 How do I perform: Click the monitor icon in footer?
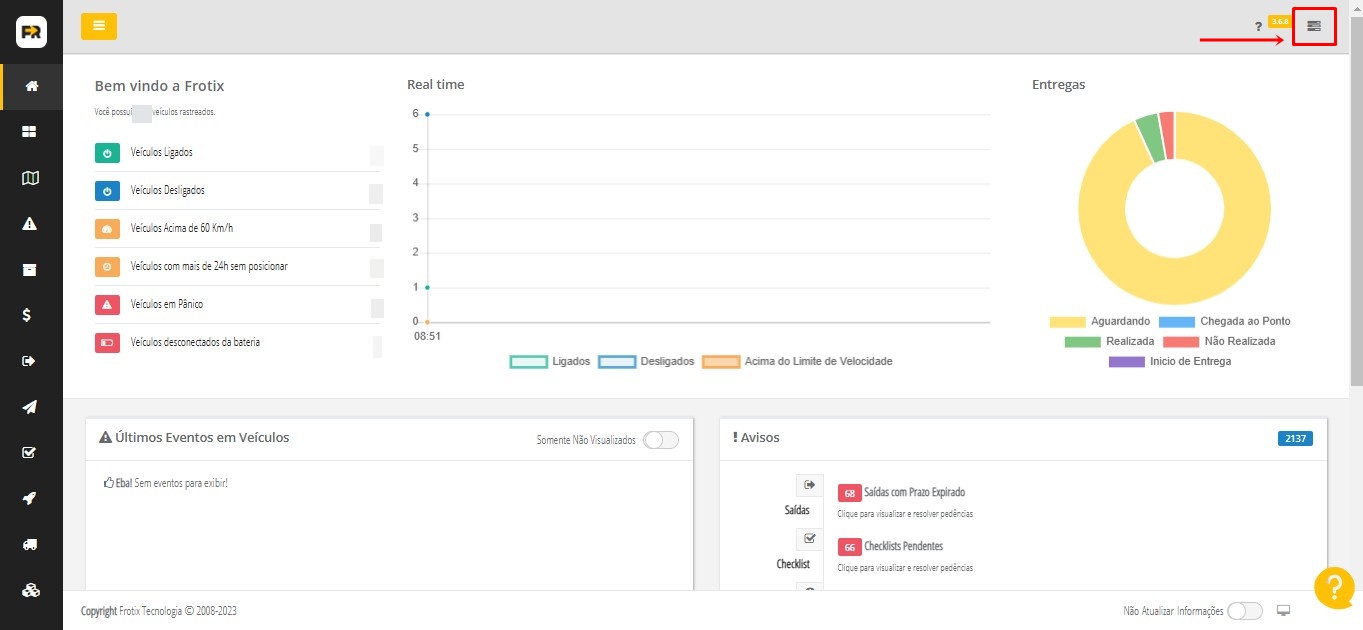pos(1284,611)
